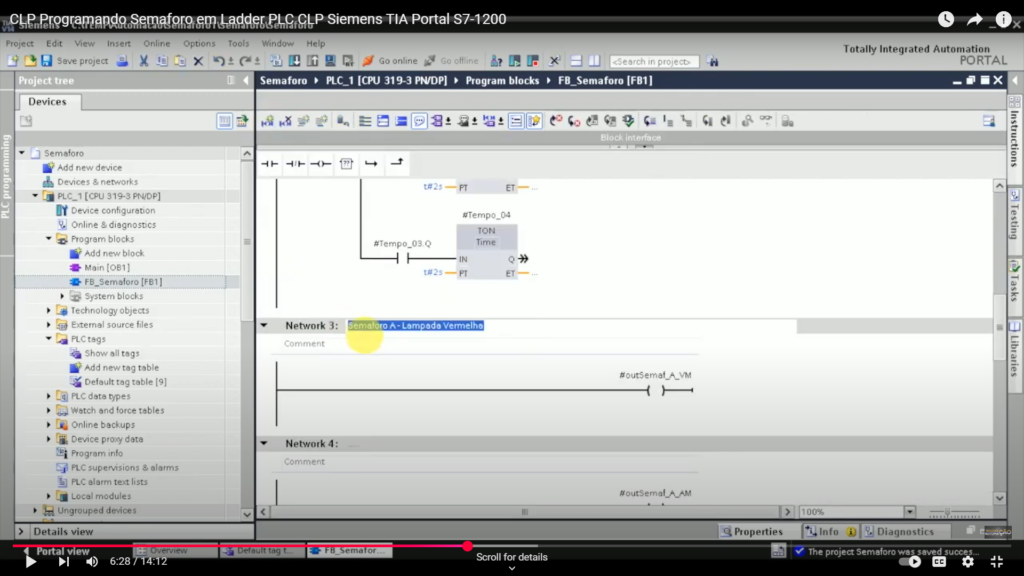
Task: Close the ladder branch
Action: pyautogui.click(x=396, y=163)
